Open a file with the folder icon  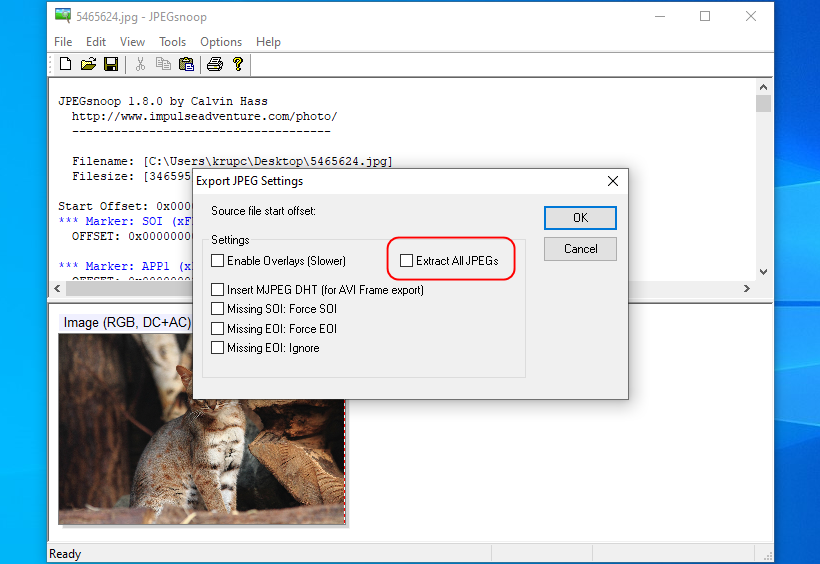[x=88, y=64]
